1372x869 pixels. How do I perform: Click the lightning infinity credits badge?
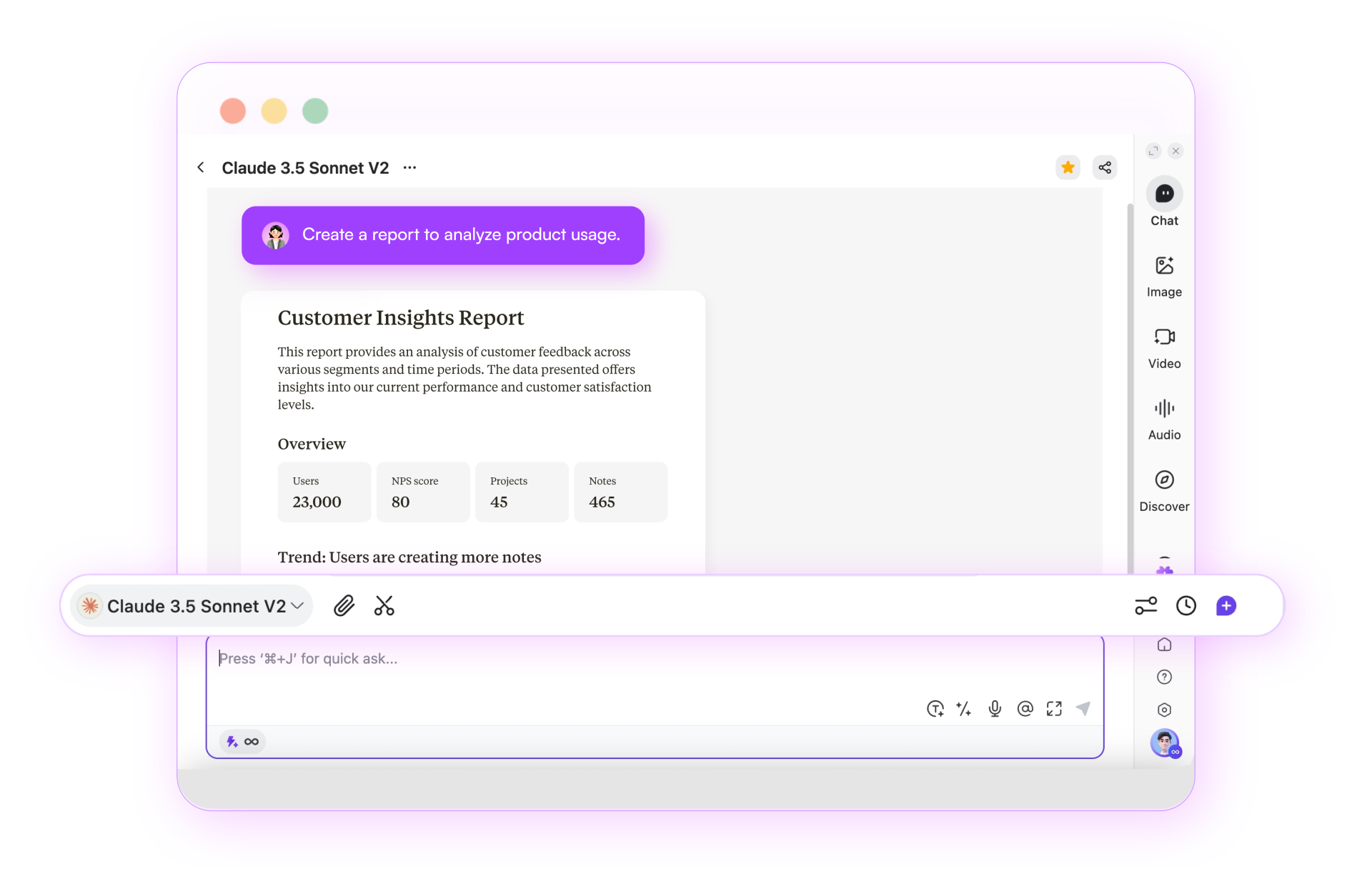pos(243,742)
